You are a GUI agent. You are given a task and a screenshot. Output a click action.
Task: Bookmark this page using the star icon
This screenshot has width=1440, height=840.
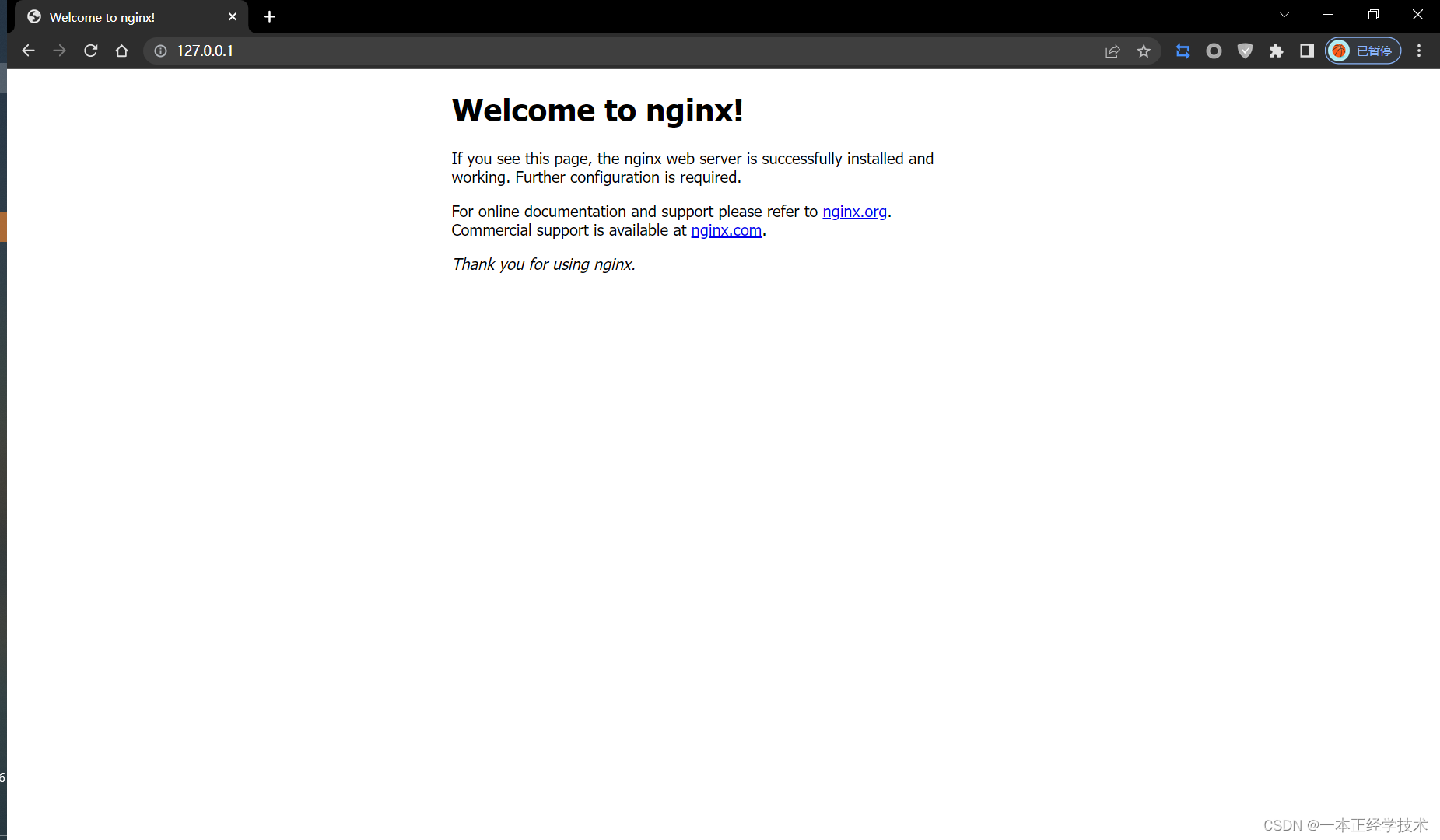tap(1144, 51)
